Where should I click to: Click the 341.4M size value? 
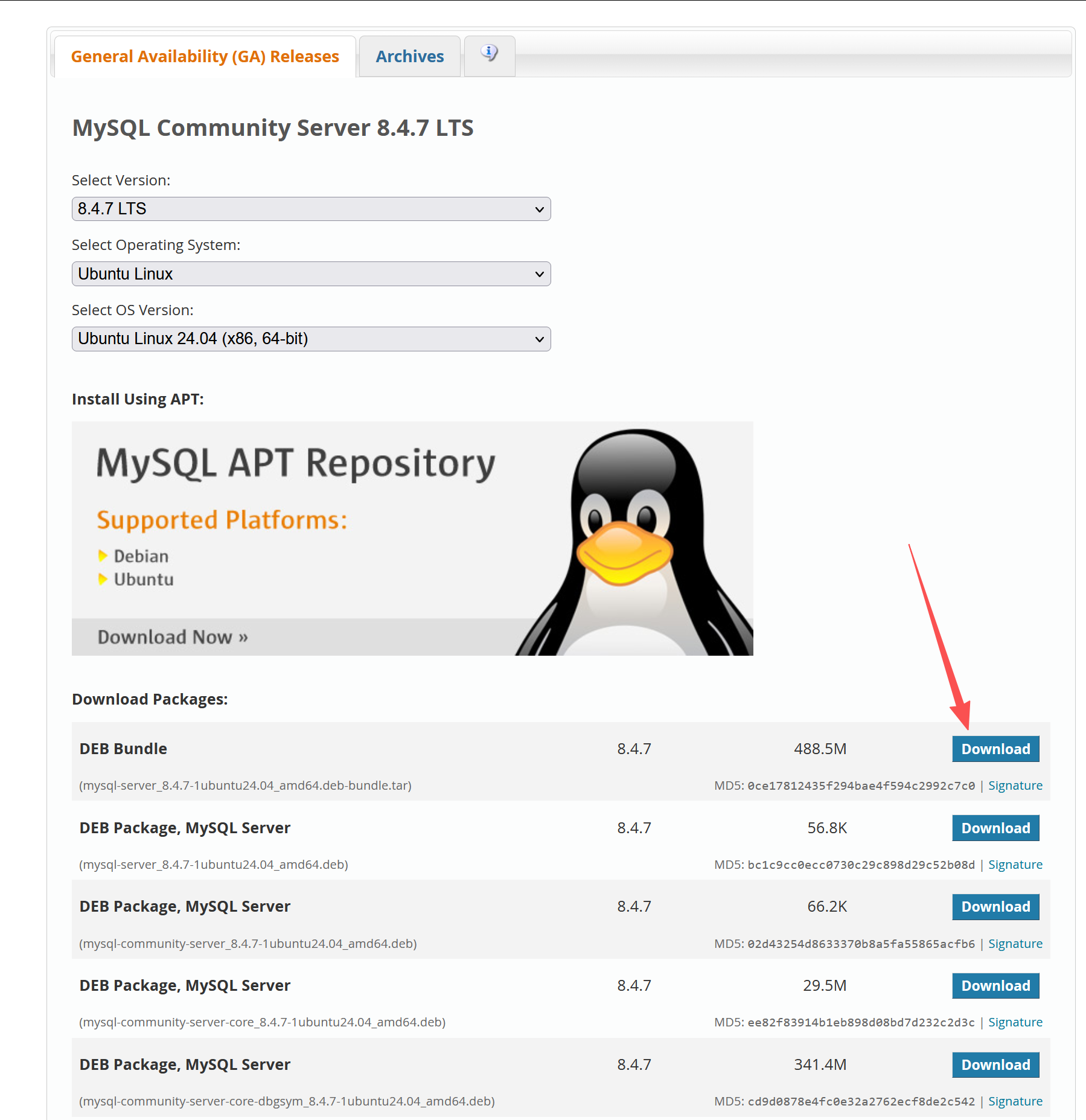[820, 1064]
